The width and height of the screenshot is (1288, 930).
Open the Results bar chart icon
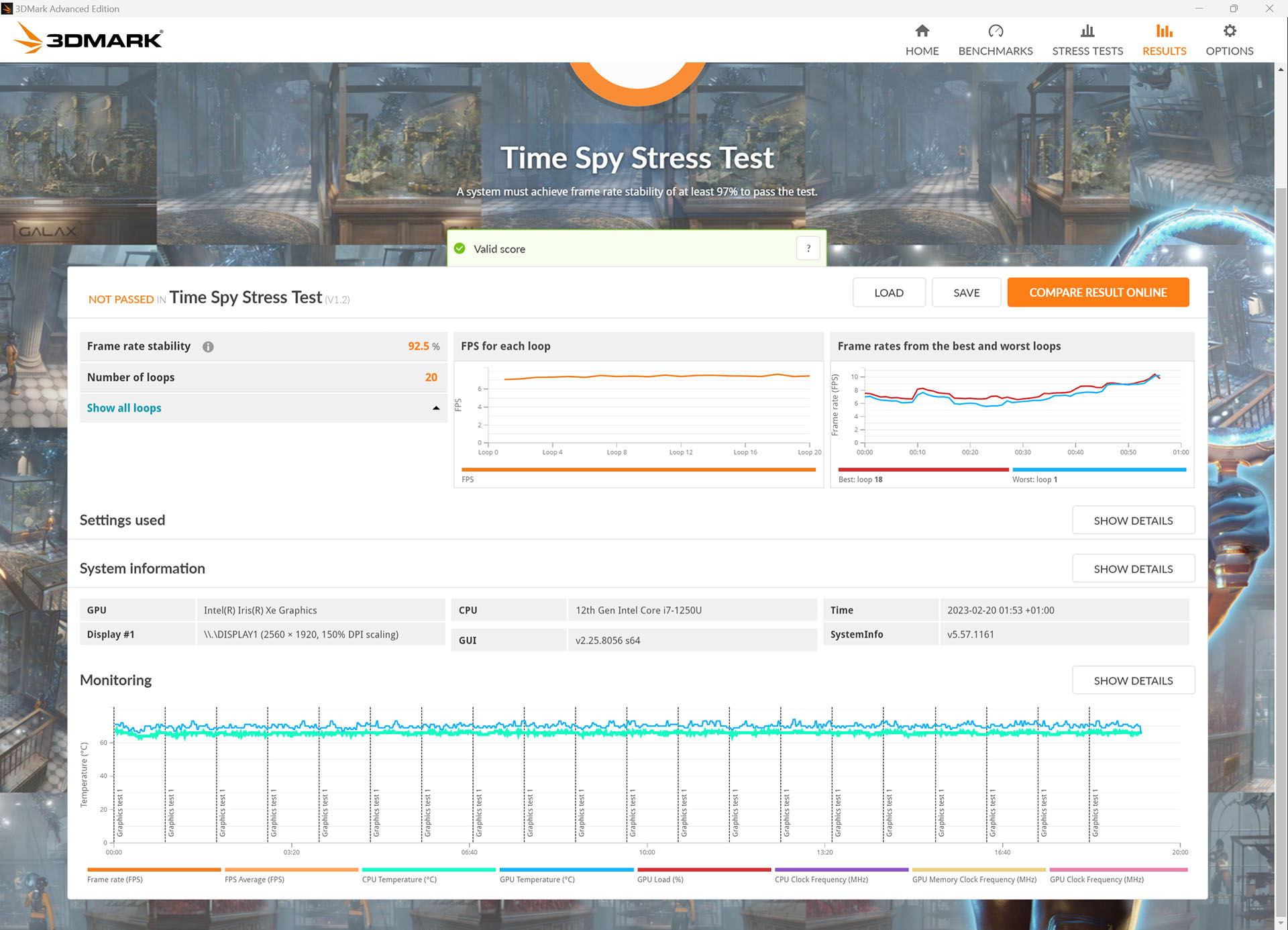[x=1164, y=31]
